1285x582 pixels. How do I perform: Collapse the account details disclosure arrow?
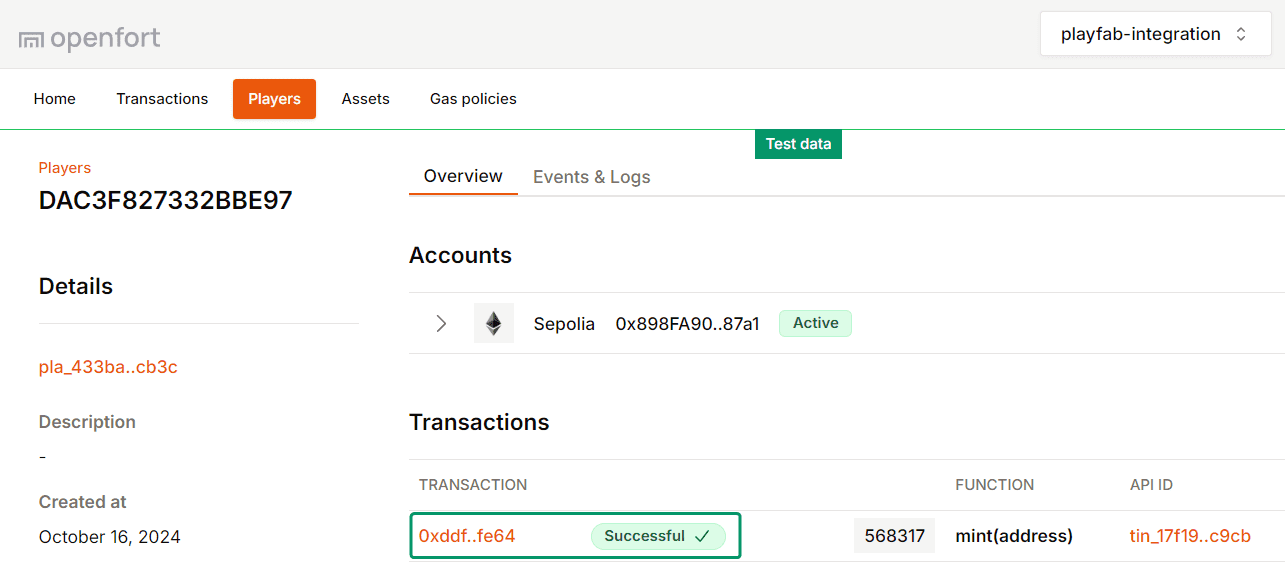(x=441, y=322)
